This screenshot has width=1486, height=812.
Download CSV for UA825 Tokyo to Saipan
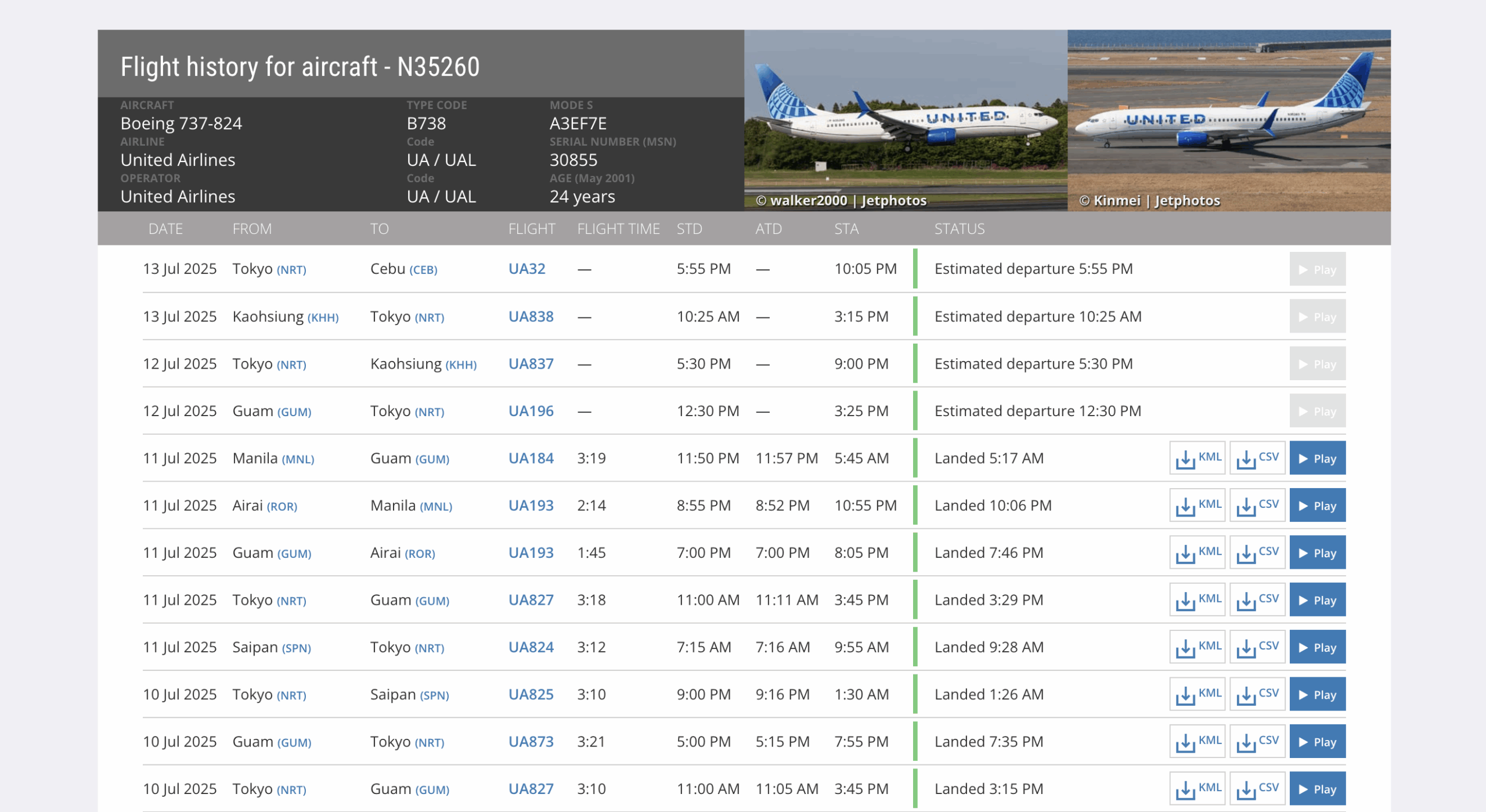point(1257,694)
